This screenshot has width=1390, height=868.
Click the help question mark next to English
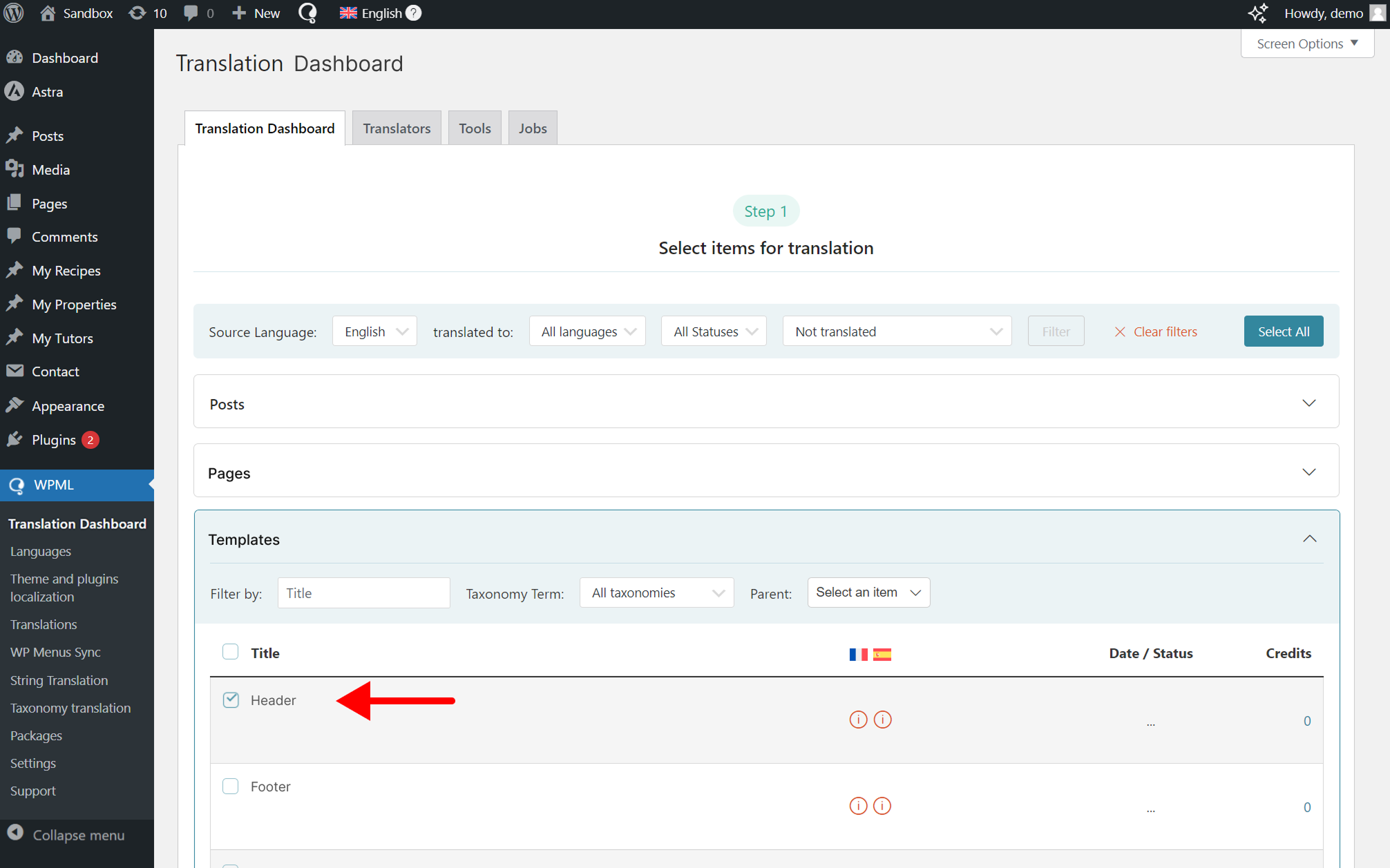click(x=413, y=13)
